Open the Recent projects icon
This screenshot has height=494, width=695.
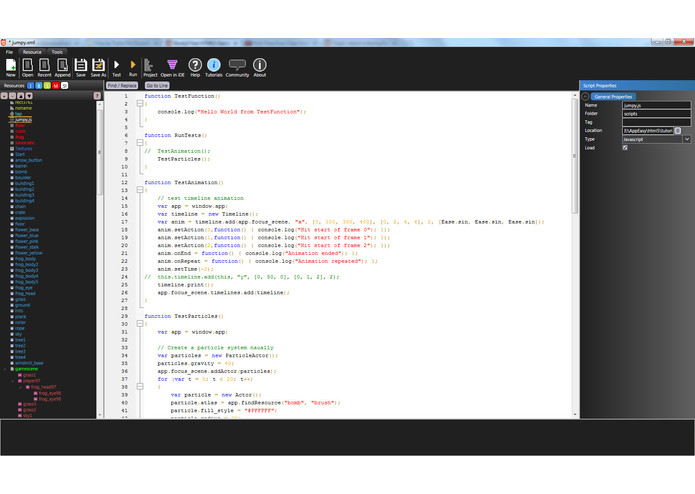click(x=44, y=65)
